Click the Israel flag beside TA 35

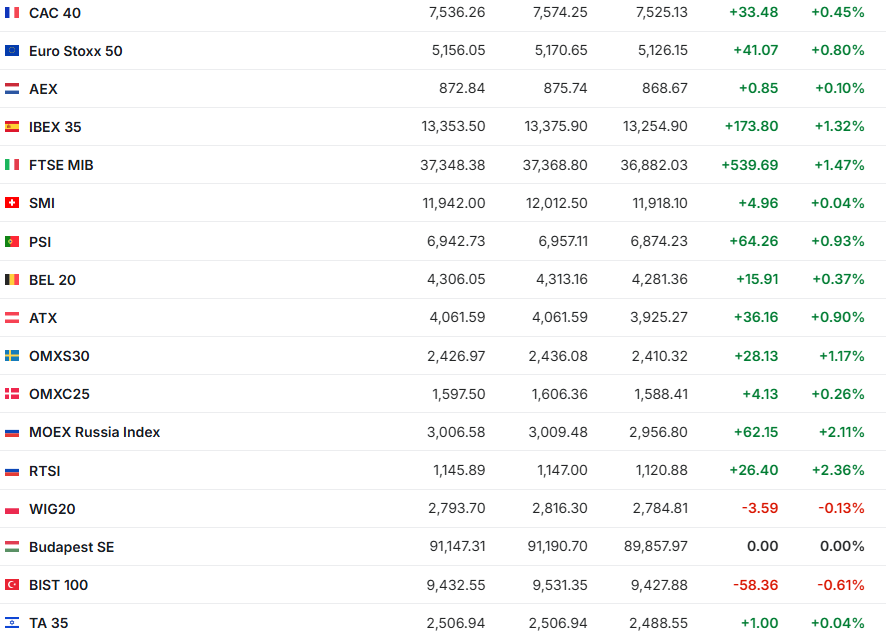(12, 623)
